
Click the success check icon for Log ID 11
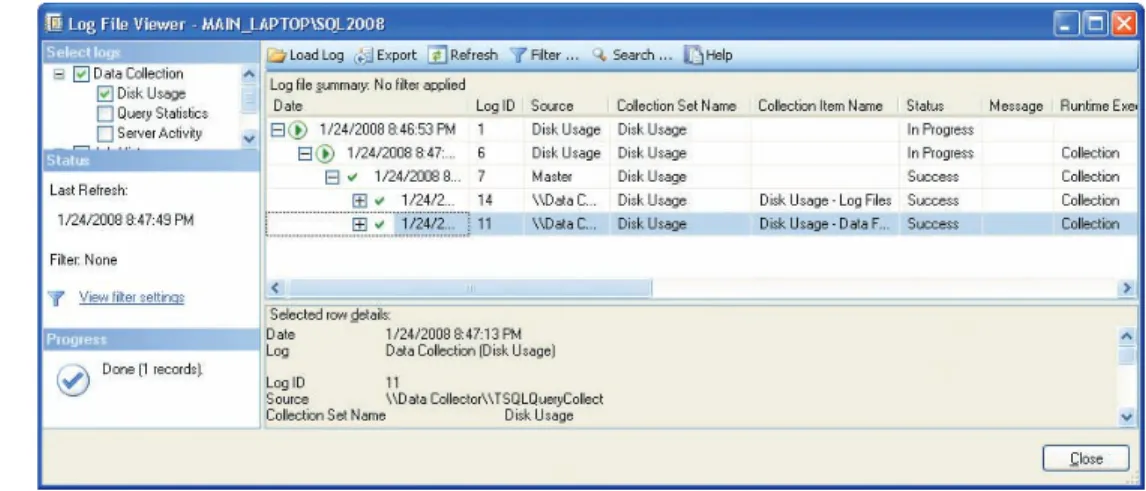click(379, 224)
